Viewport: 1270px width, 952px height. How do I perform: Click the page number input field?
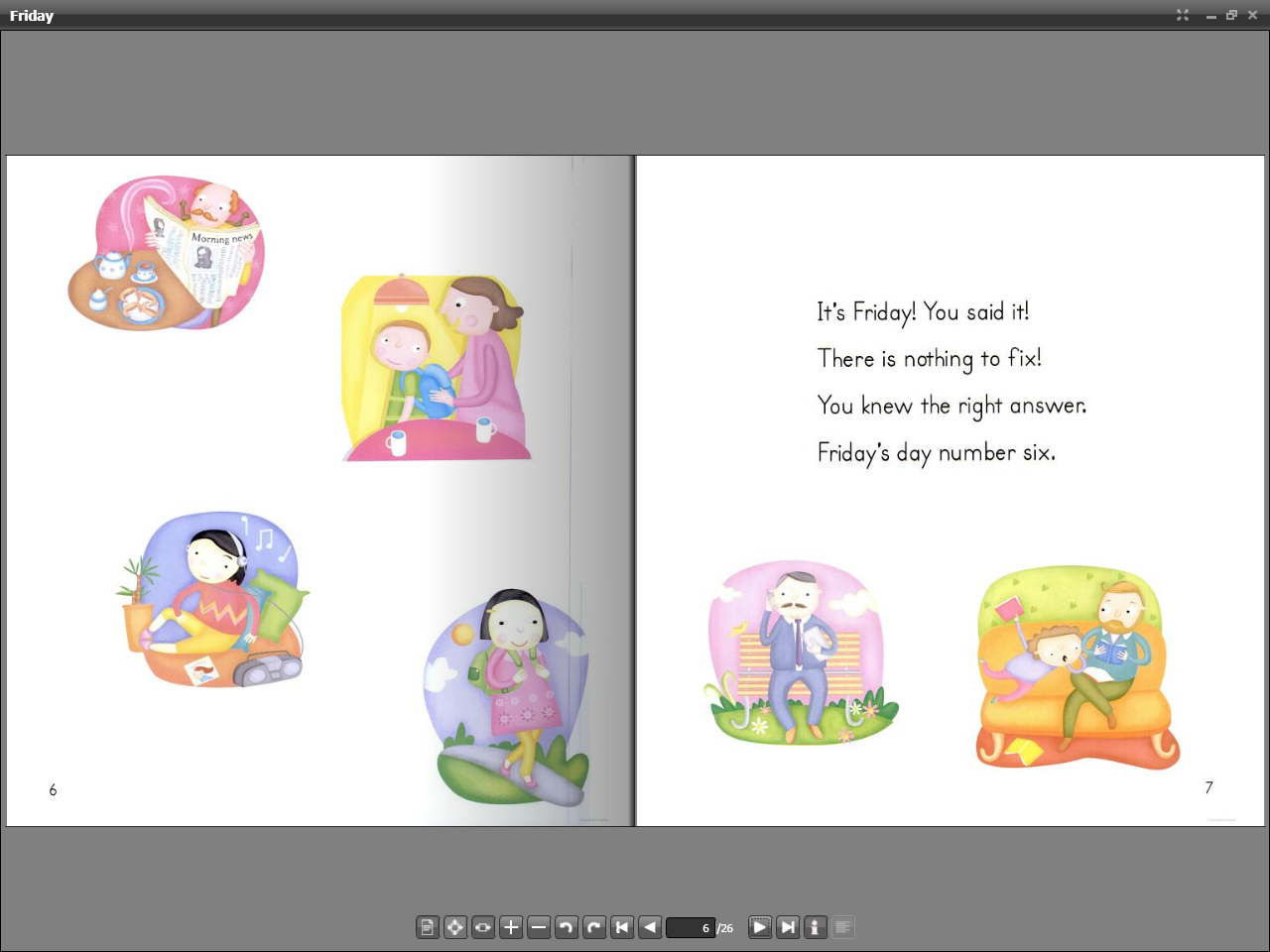pos(690,928)
